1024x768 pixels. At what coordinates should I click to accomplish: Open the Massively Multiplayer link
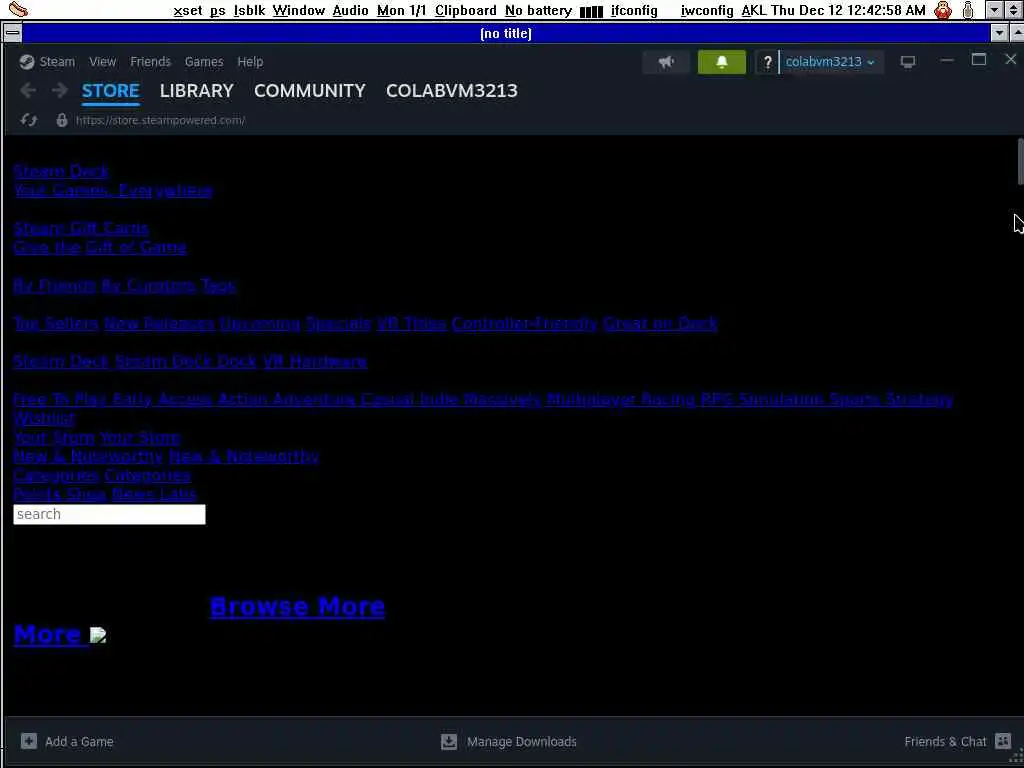[x=549, y=399]
